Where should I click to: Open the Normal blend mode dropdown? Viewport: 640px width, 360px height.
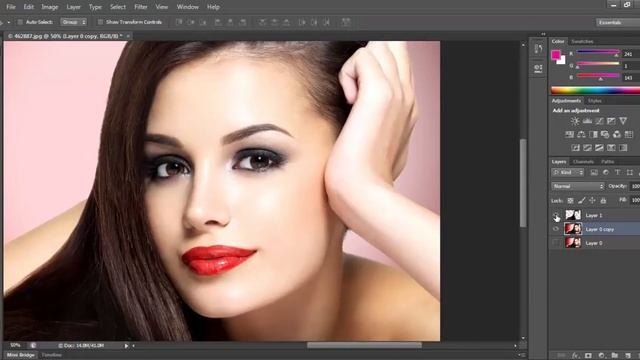click(578, 186)
